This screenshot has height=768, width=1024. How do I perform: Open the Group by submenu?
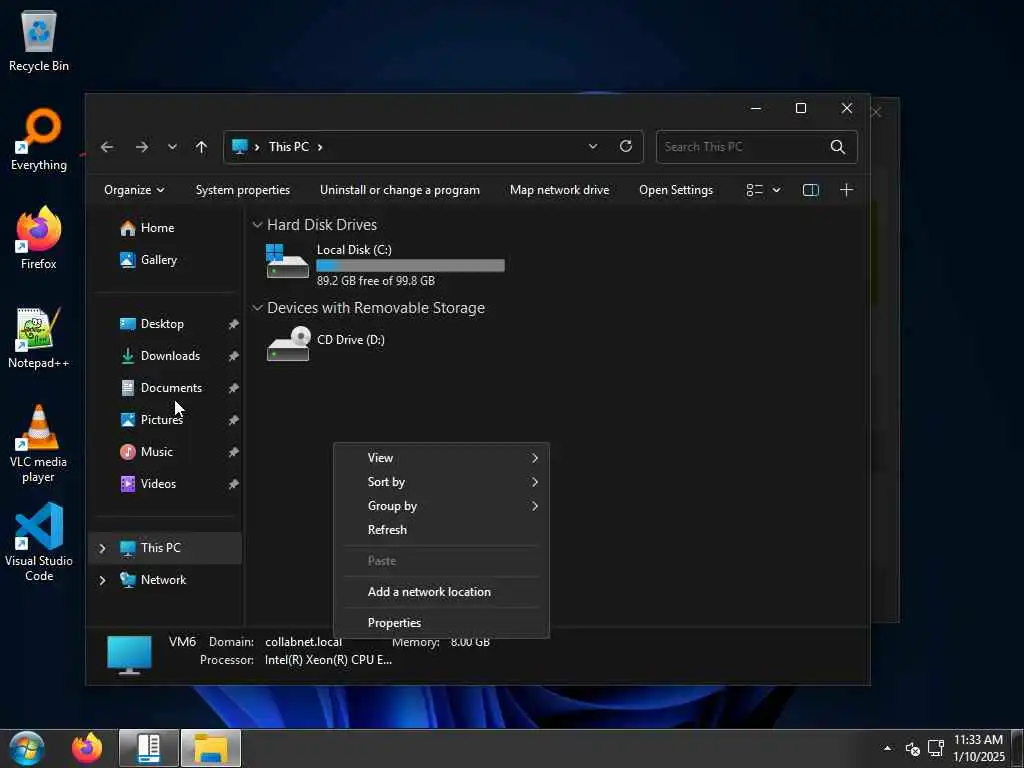(x=441, y=506)
